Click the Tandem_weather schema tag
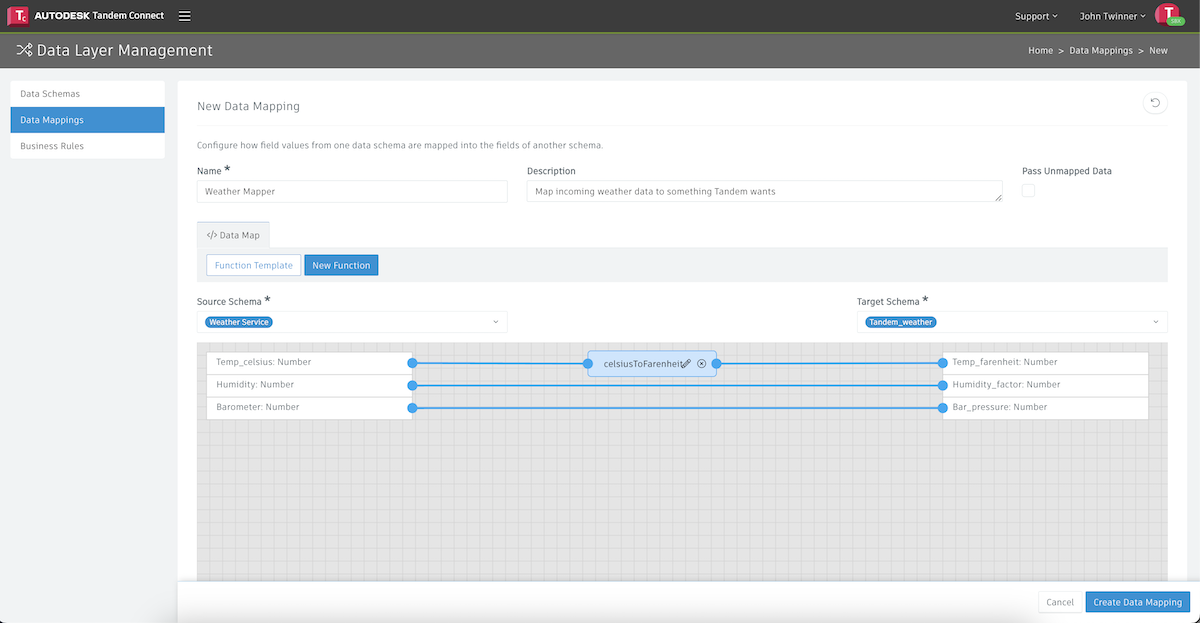Screen dimensions: 1200x623 (x=901, y=322)
